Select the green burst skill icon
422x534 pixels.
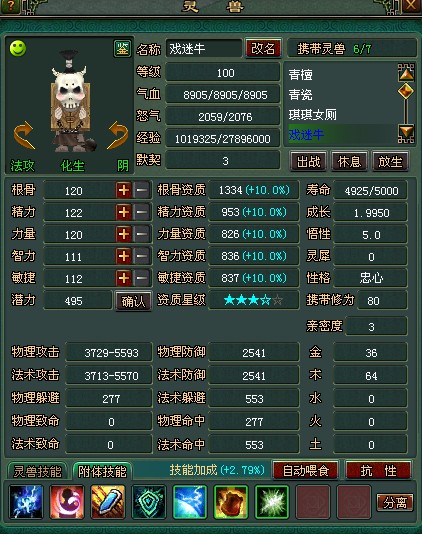(272, 502)
